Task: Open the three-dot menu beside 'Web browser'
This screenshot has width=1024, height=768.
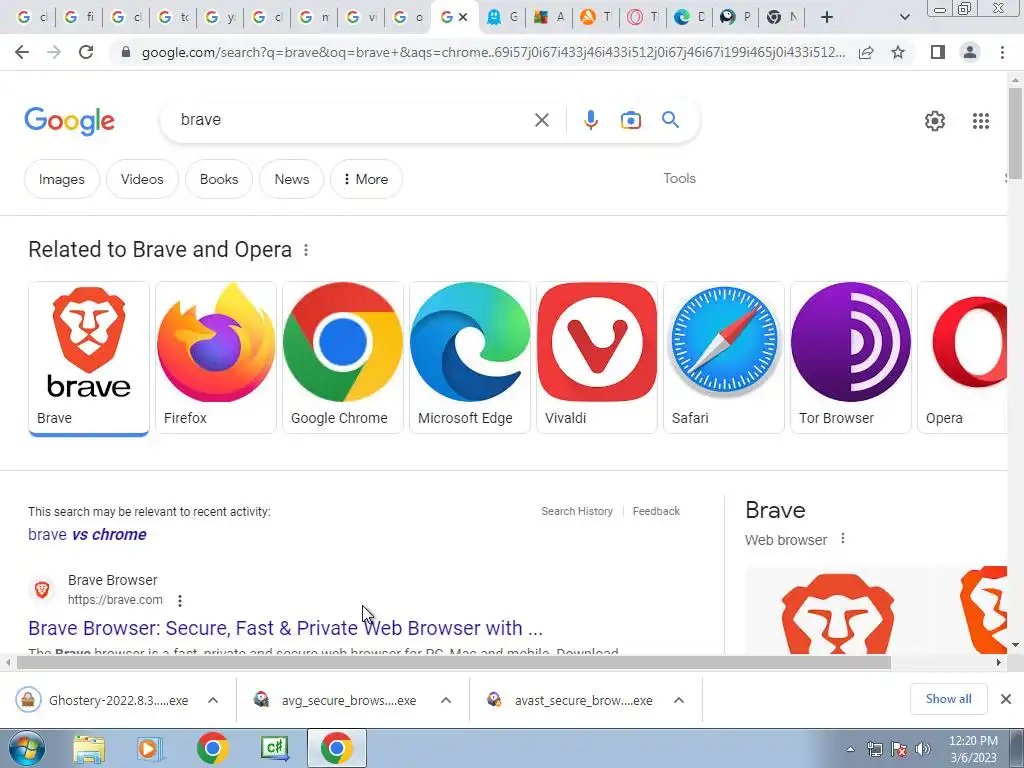Action: click(843, 539)
